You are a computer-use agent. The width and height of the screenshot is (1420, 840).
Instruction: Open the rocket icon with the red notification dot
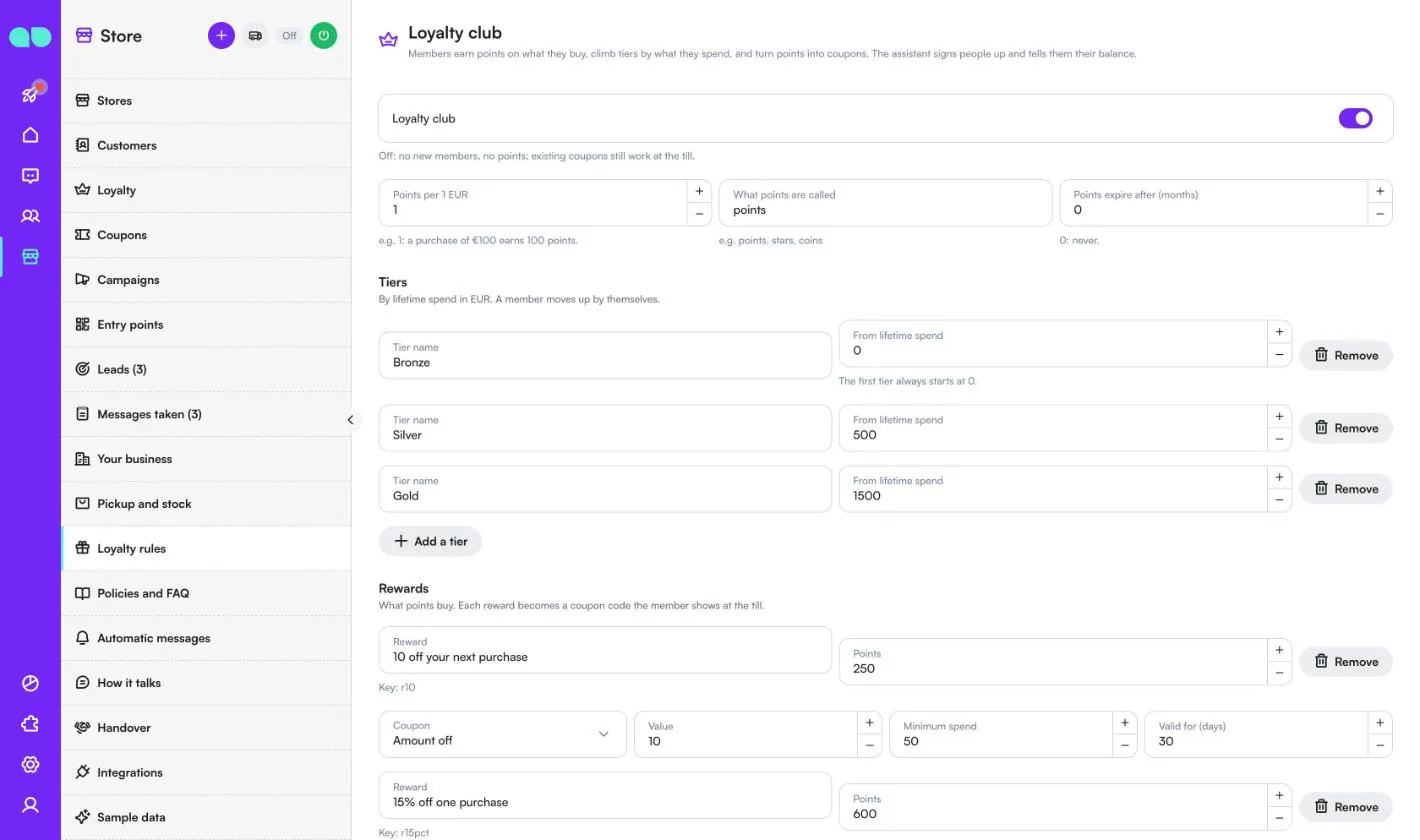30,94
